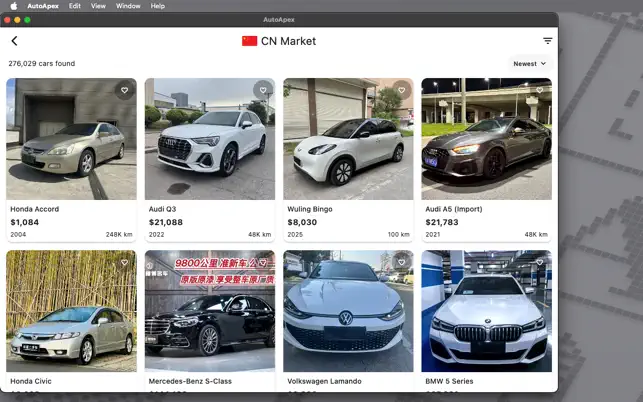Open the Audi A5 photo
This screenshot has height=402, width=643.
coord(487,139)
